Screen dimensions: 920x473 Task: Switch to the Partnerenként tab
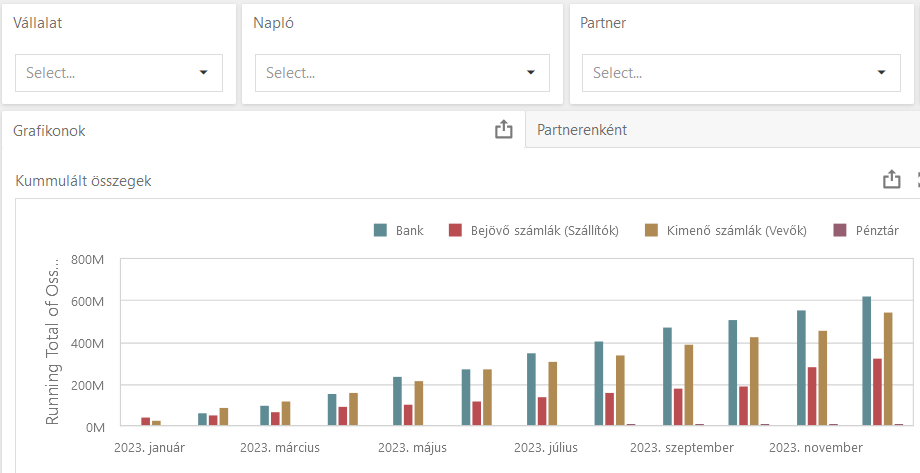point(582,130)
